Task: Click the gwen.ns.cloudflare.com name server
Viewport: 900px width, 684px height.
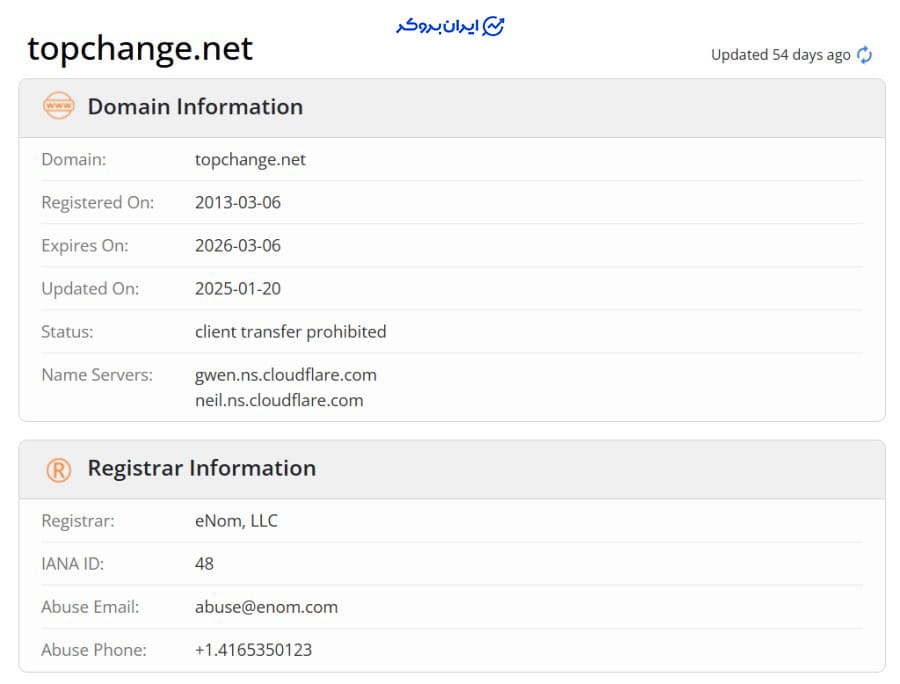Action: (x=285, y=375)
